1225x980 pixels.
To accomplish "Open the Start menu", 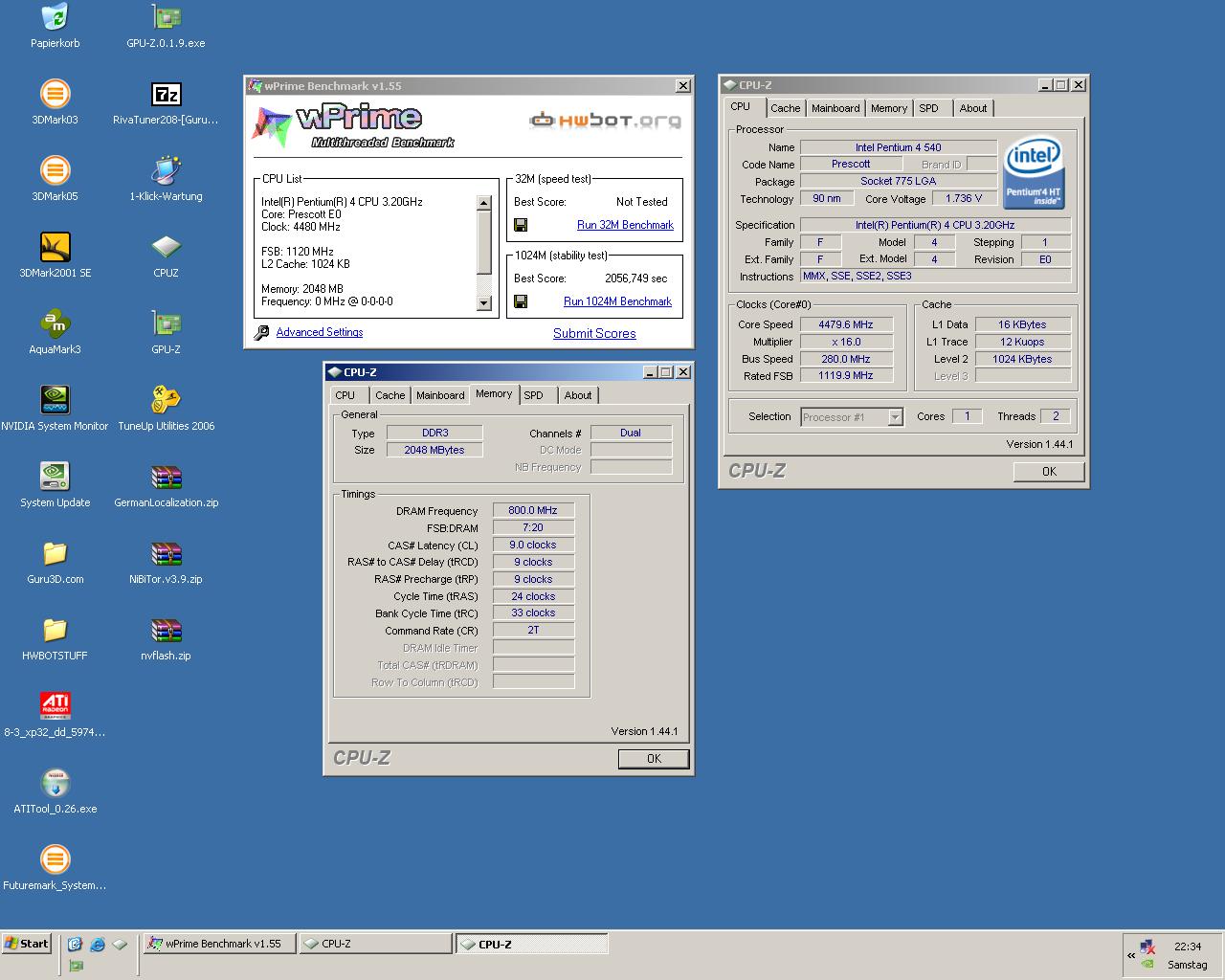I will coord(26,944).
